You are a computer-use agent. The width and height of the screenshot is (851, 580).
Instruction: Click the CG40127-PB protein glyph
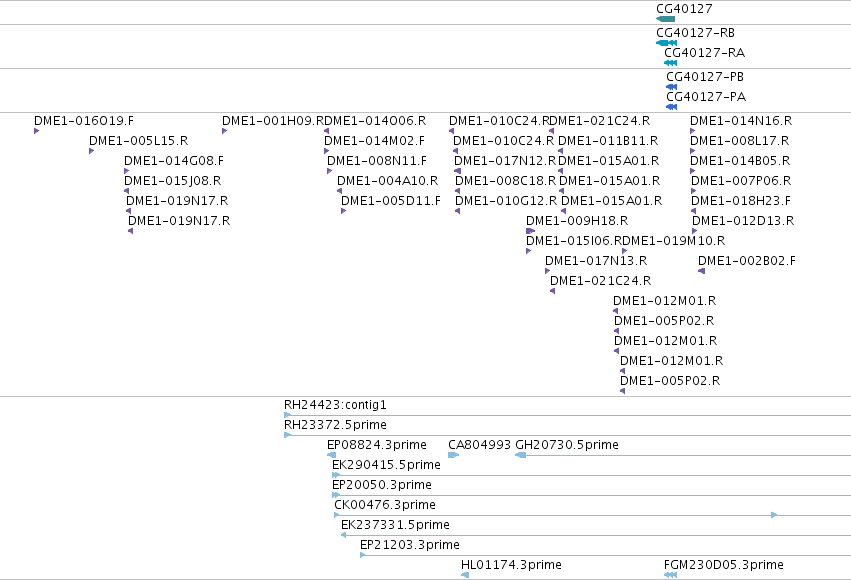[x=672, y=87]
